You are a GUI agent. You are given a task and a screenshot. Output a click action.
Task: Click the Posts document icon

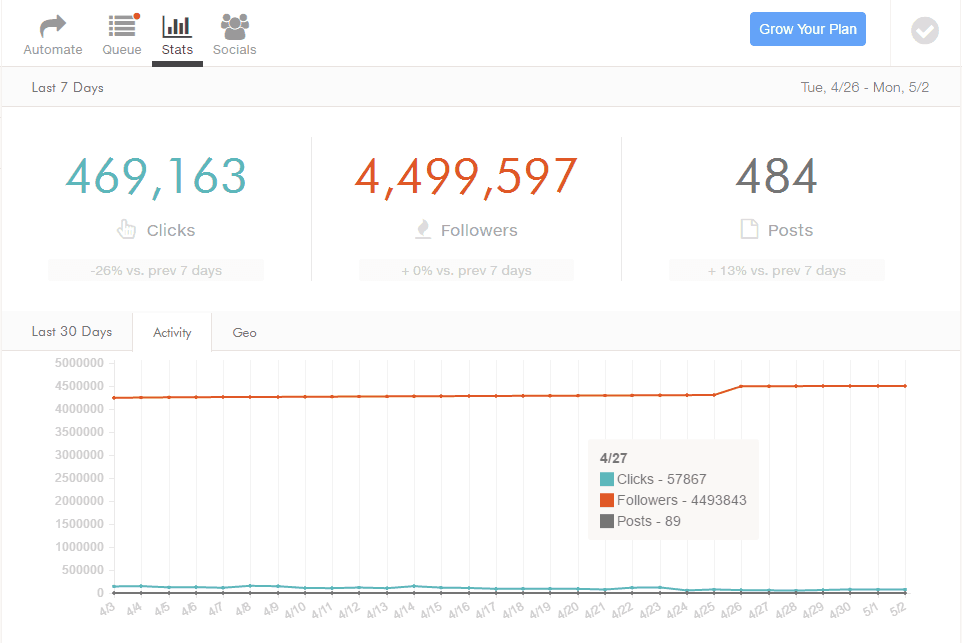[x=749, y=230]
